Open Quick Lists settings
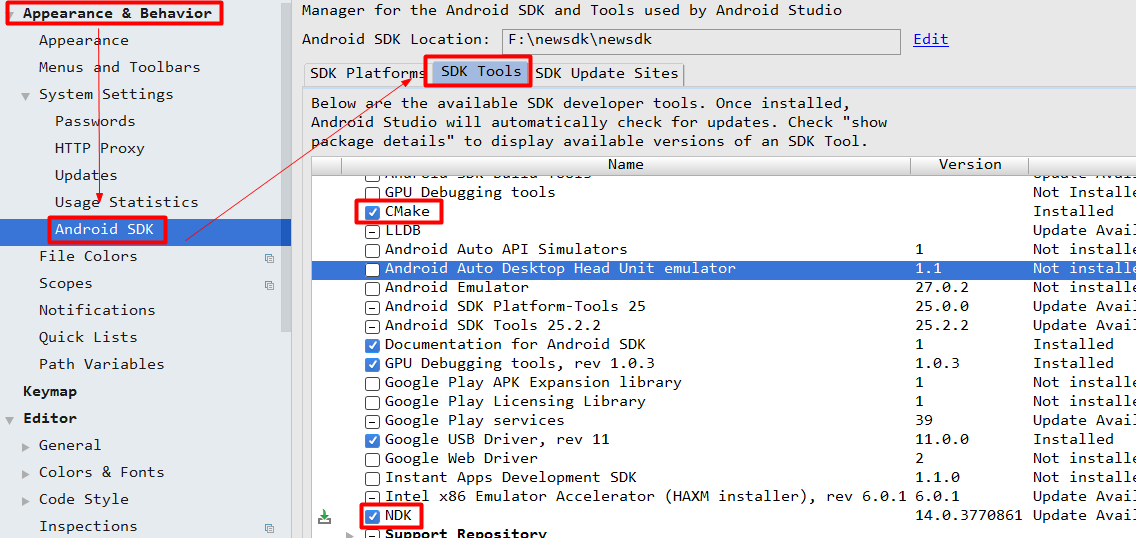Screen dimensions: 1136x538 [88, 337]
